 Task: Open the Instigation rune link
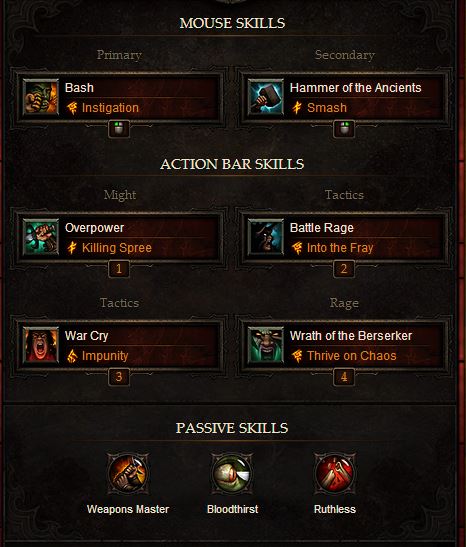pos(110,108)
